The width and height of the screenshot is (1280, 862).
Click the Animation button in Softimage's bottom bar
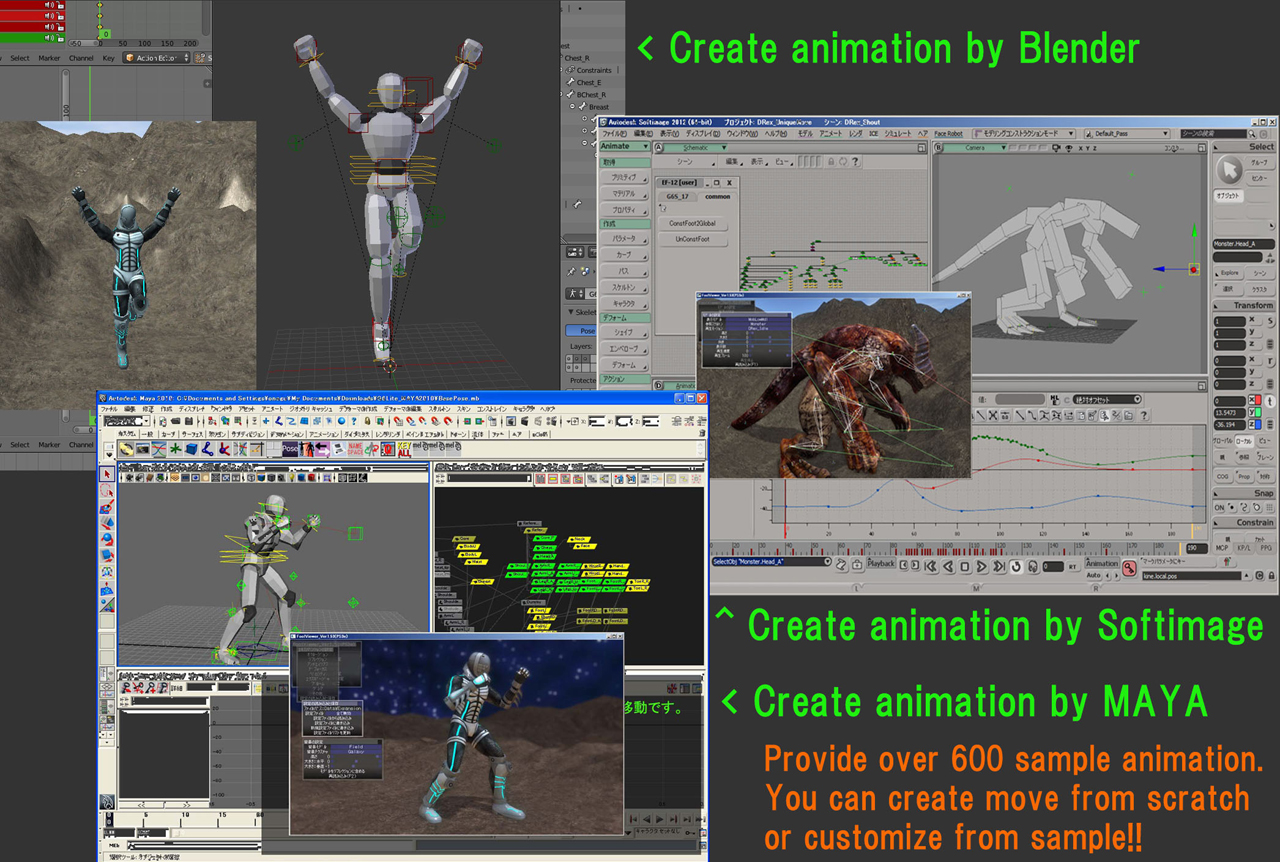click(x=1102, y=564)
